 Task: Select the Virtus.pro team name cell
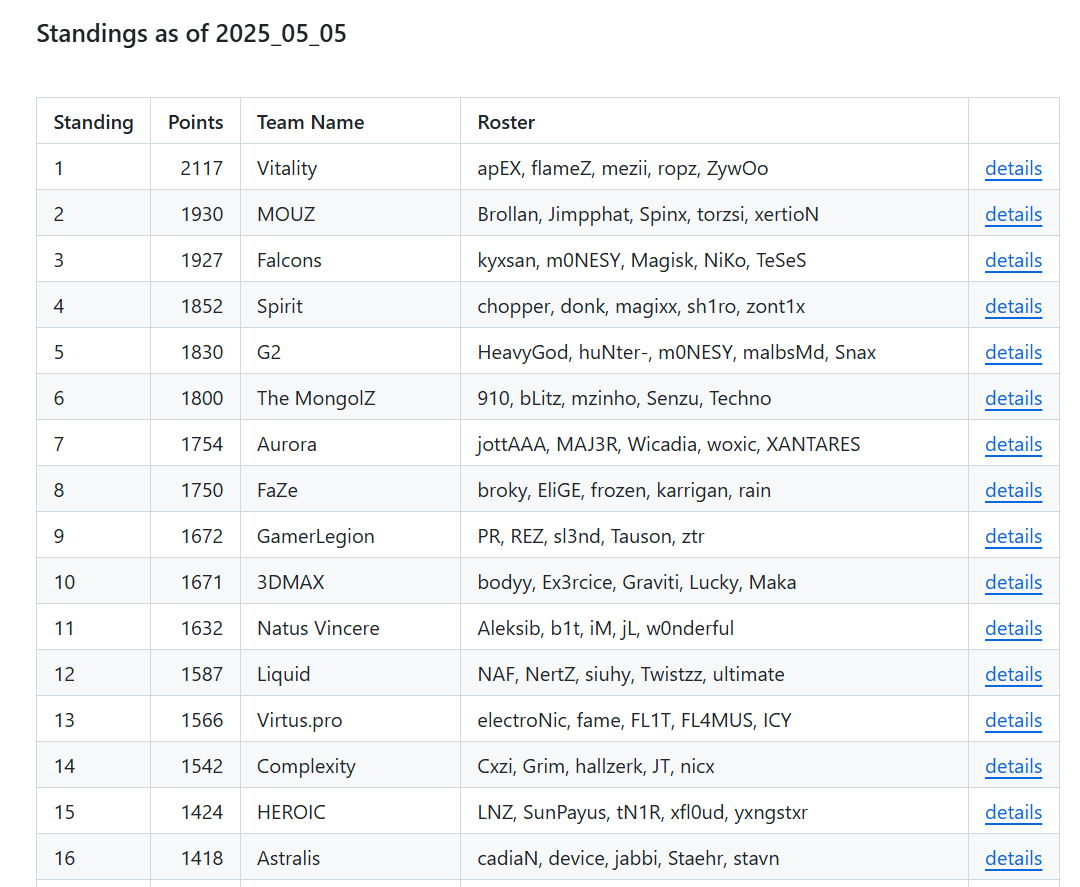pos(351,720)
